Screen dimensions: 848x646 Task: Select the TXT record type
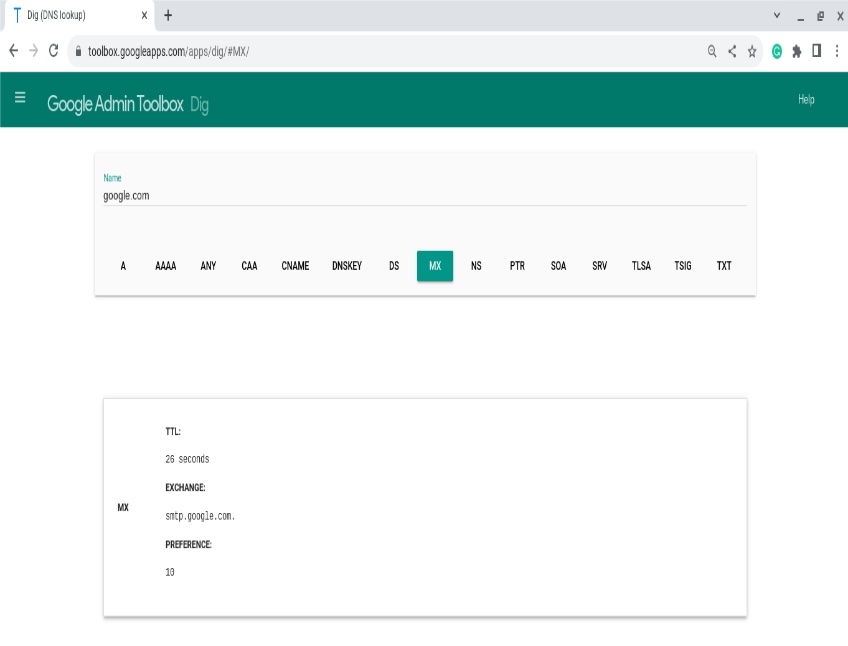coord(724,266)
